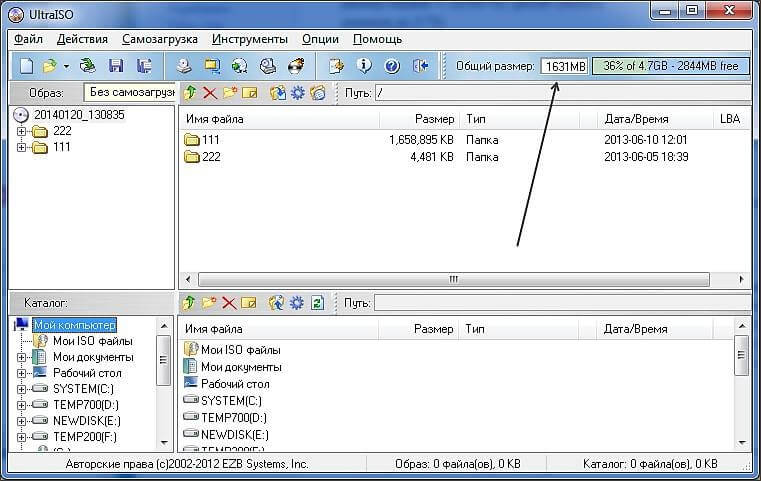Expand NEWDISK(E:) drive in catalog tree
This screenshot has width=761, height=481.
21,421
